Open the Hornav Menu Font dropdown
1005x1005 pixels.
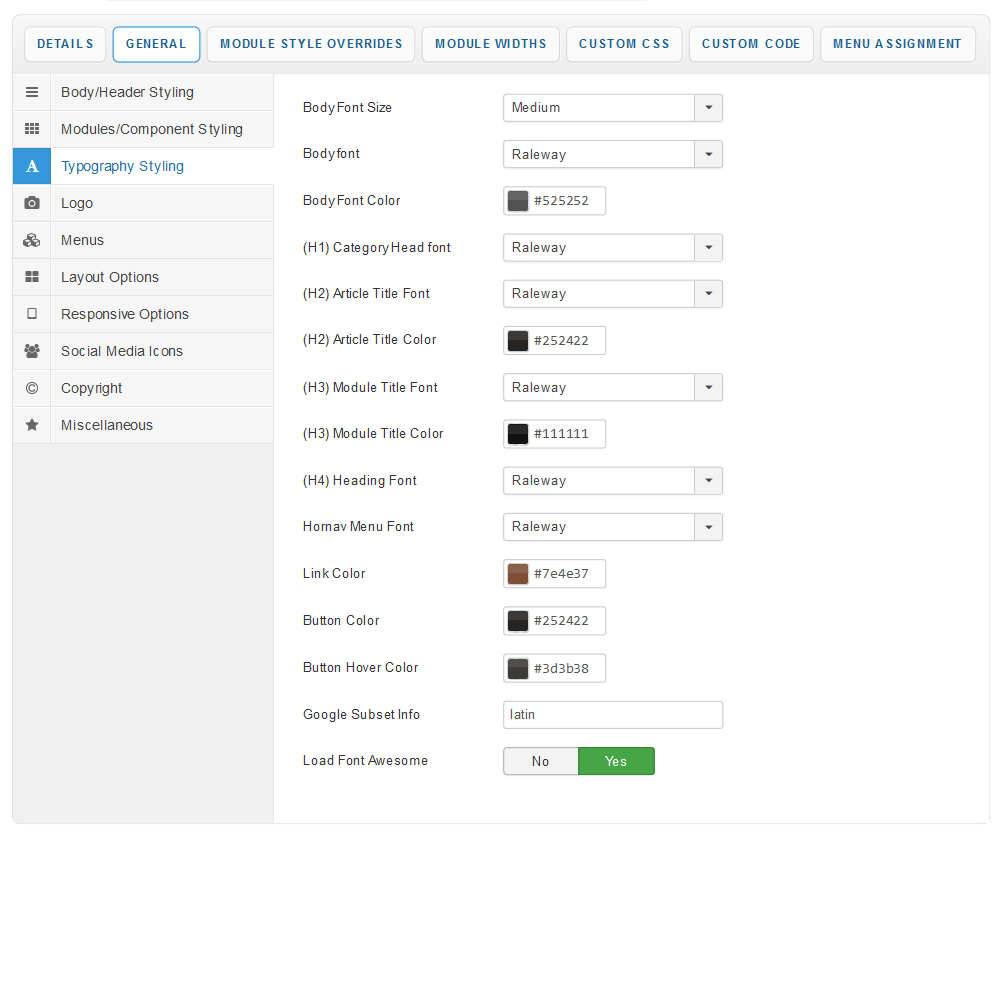[x=708, y=527]
